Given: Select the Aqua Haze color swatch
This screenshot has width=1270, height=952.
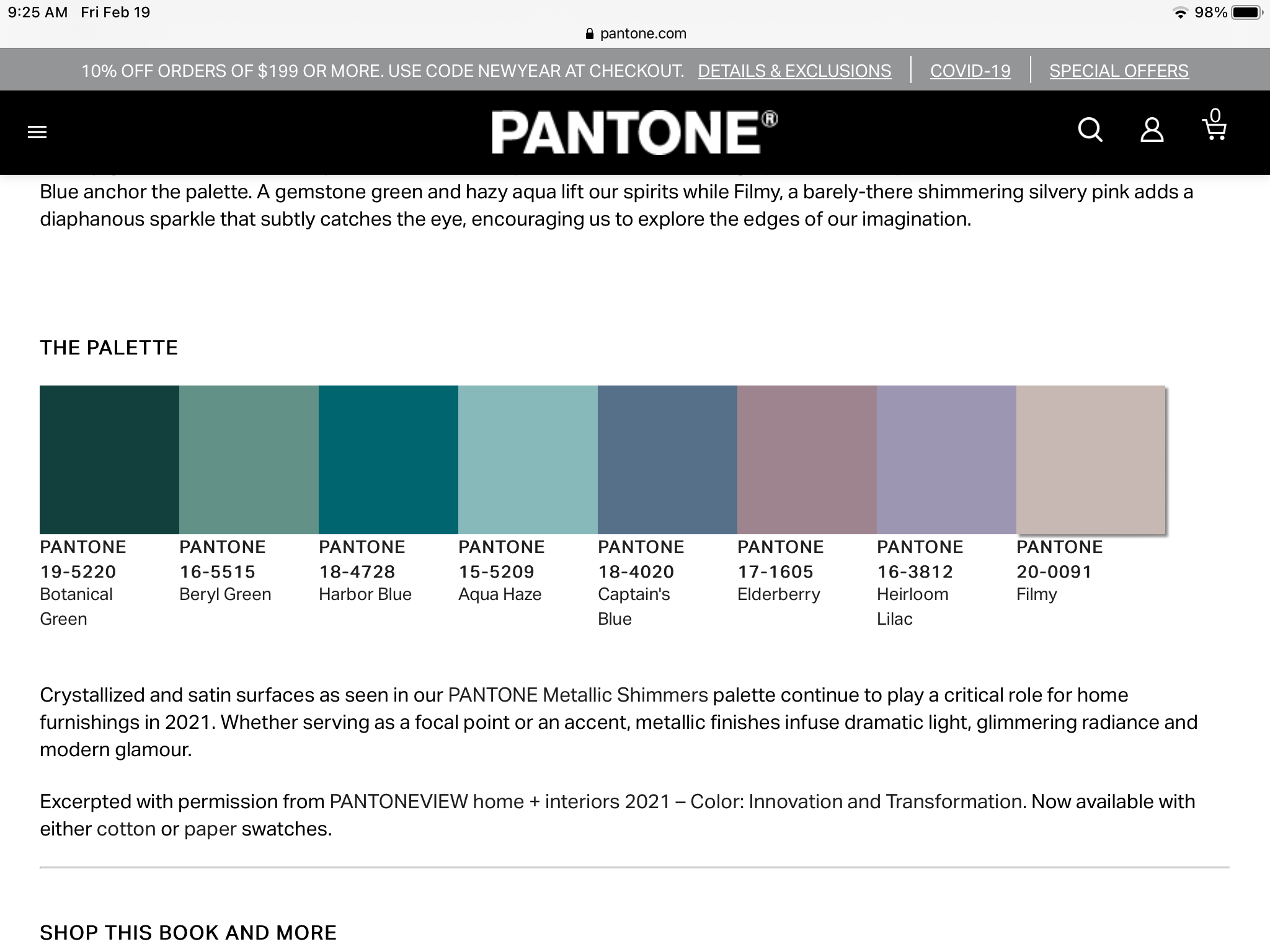Looking at the screenshot, I should (528, 459).
